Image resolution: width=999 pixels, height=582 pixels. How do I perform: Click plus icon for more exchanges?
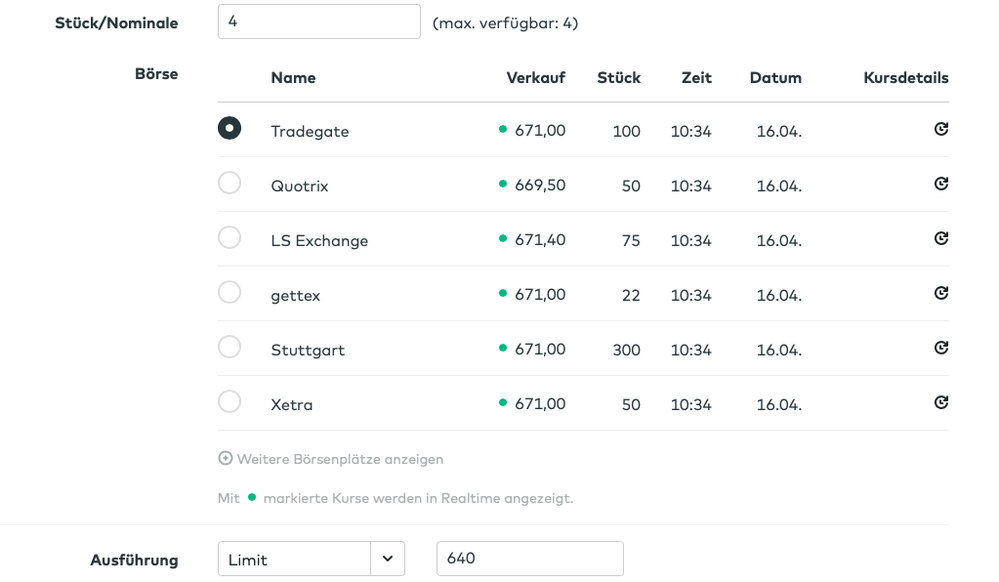[225, 459]
